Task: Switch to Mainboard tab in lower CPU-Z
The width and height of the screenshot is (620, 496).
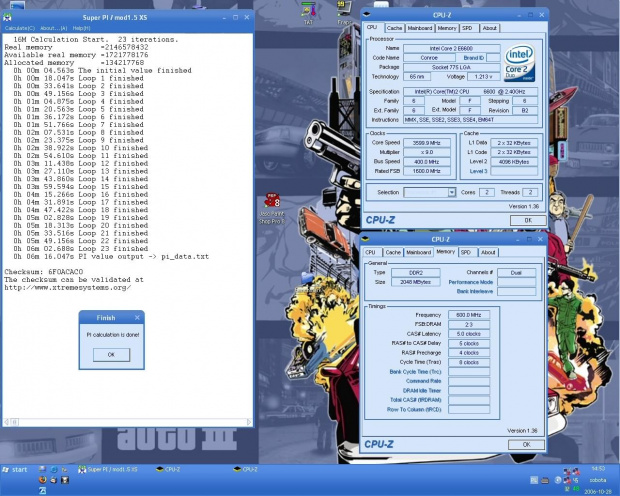Action: point(418,252)
